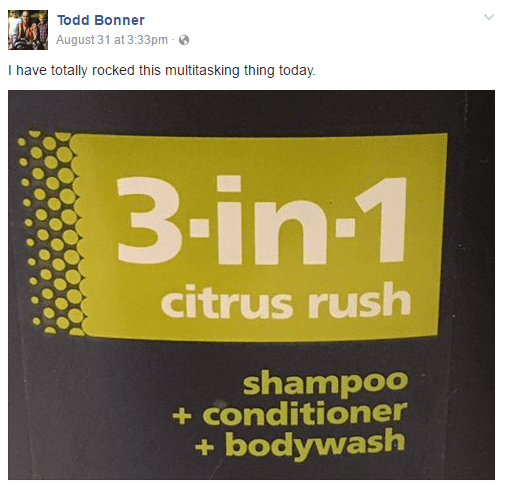Click the Todd Bonner name link
Image resolution: width=506 pixels, height=489 pixels.
(101, 20)
